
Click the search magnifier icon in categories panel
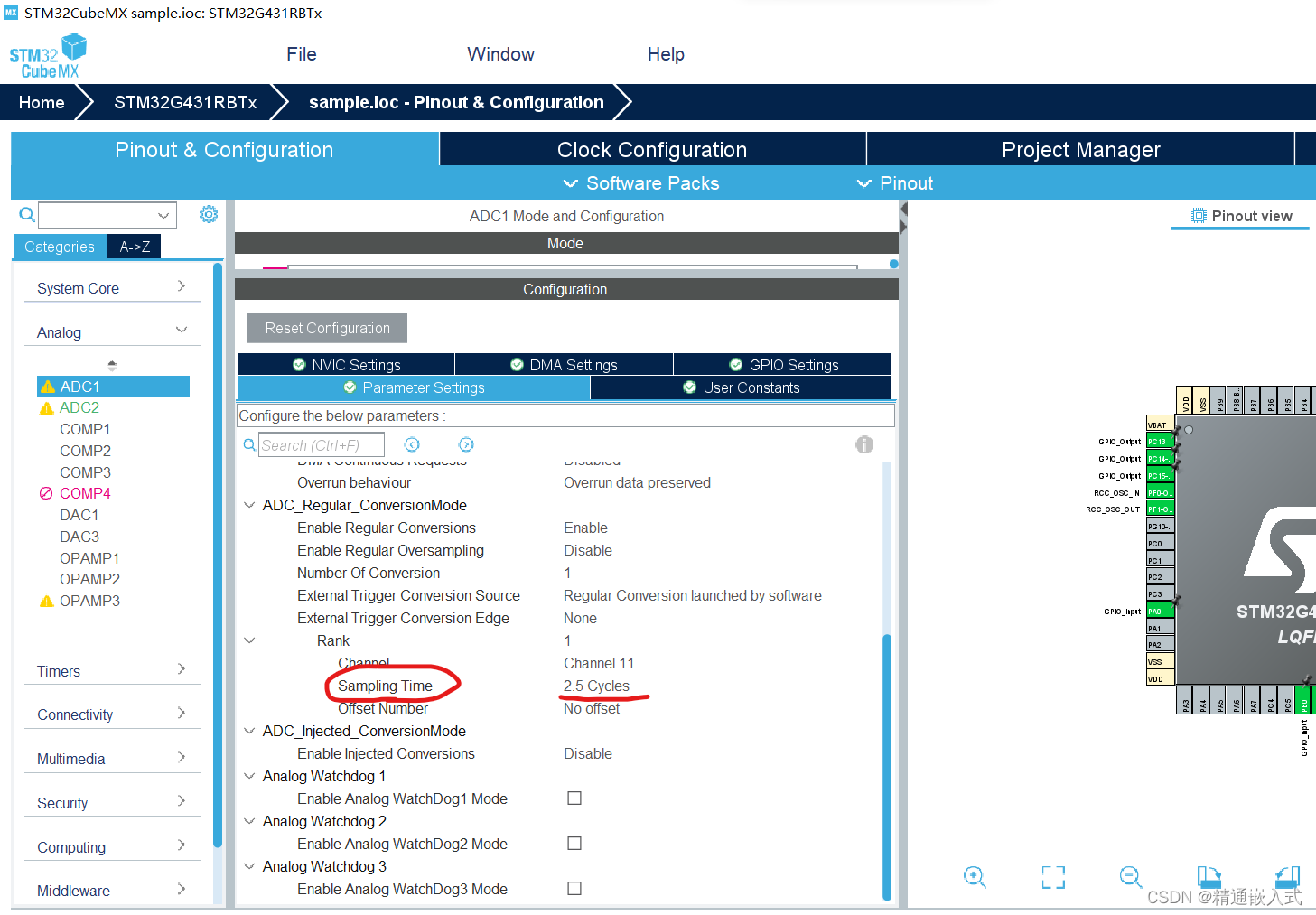tap(27, 215)
